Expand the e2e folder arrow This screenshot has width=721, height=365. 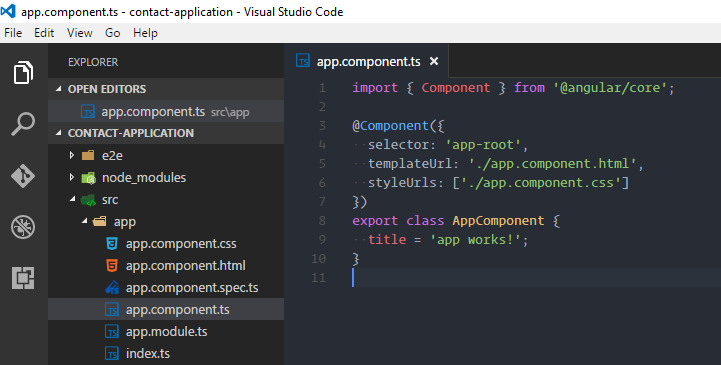[72, 155]
